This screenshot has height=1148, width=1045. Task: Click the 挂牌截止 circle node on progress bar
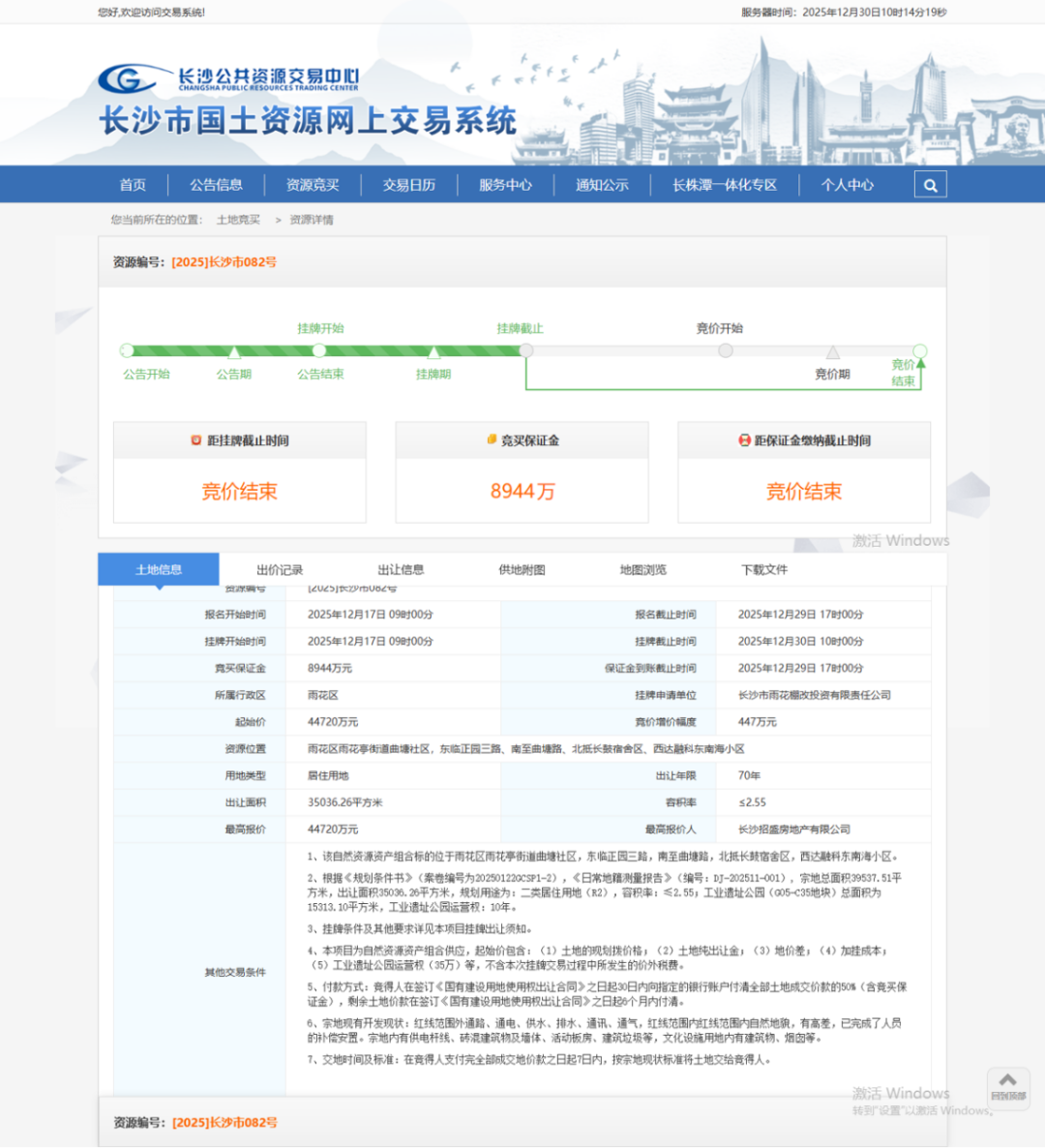point(526,350)
